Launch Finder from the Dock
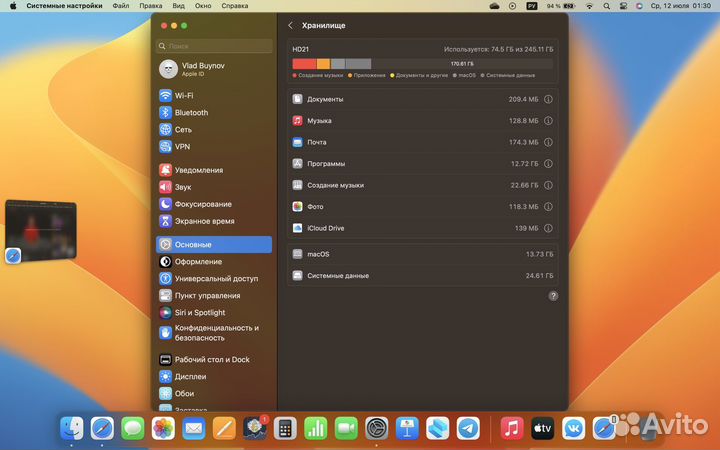The width and height of the screenshot is (720, 450). click(x=71, y=428)
